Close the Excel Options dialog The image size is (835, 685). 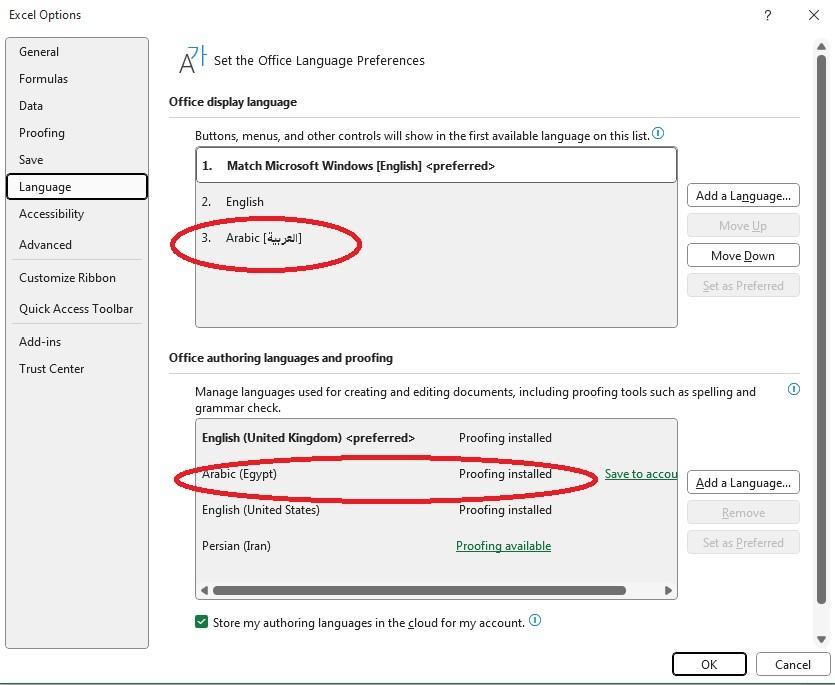[x=814, y=15]
